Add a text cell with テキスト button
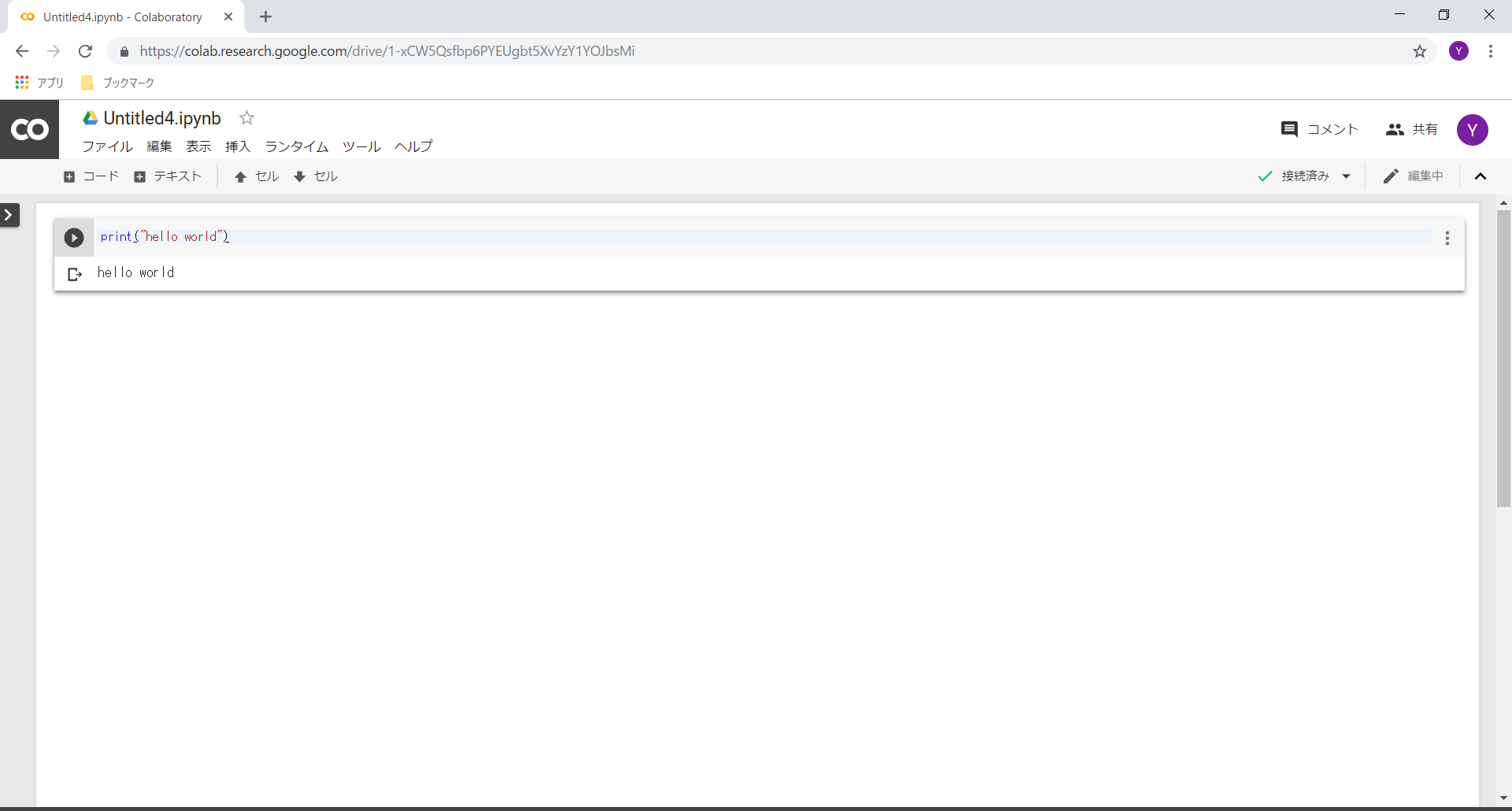1512x811 pixels. [x=168, y=176]
